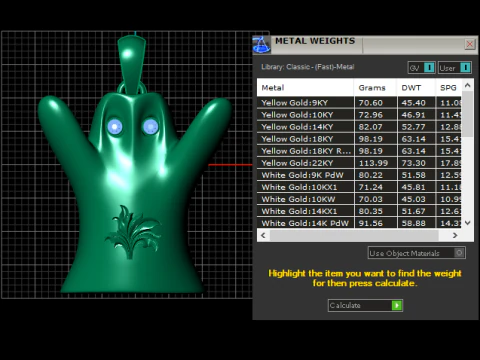The image size is (480, 360).
Task: Click the 113.99 grams value
Action: [x=373, y=163]
